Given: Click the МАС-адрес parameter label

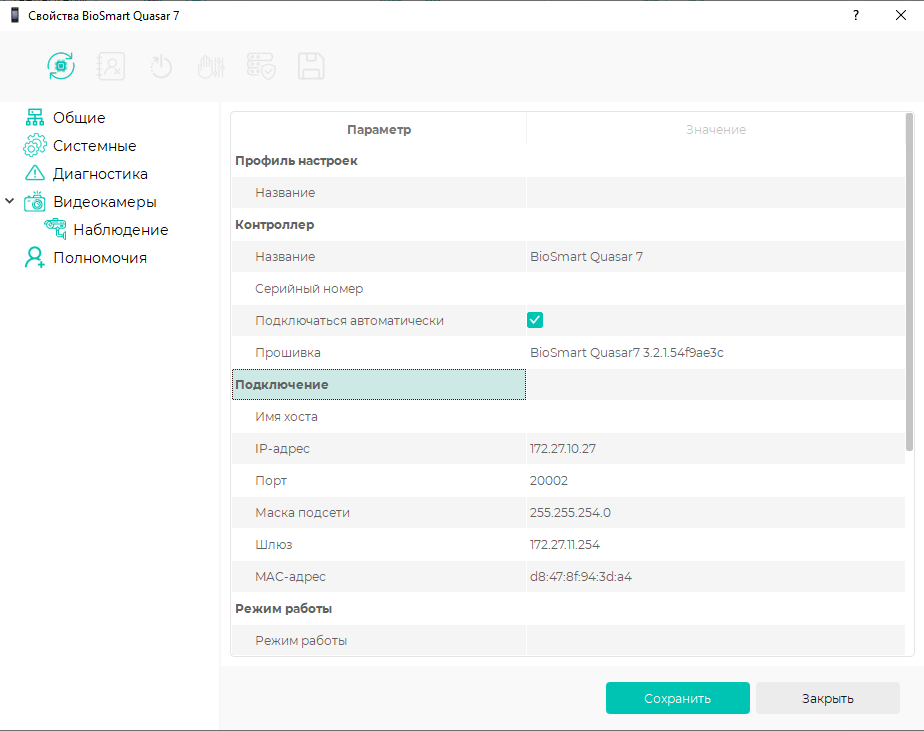Looking at the screenshot, I should coord(290,577).
